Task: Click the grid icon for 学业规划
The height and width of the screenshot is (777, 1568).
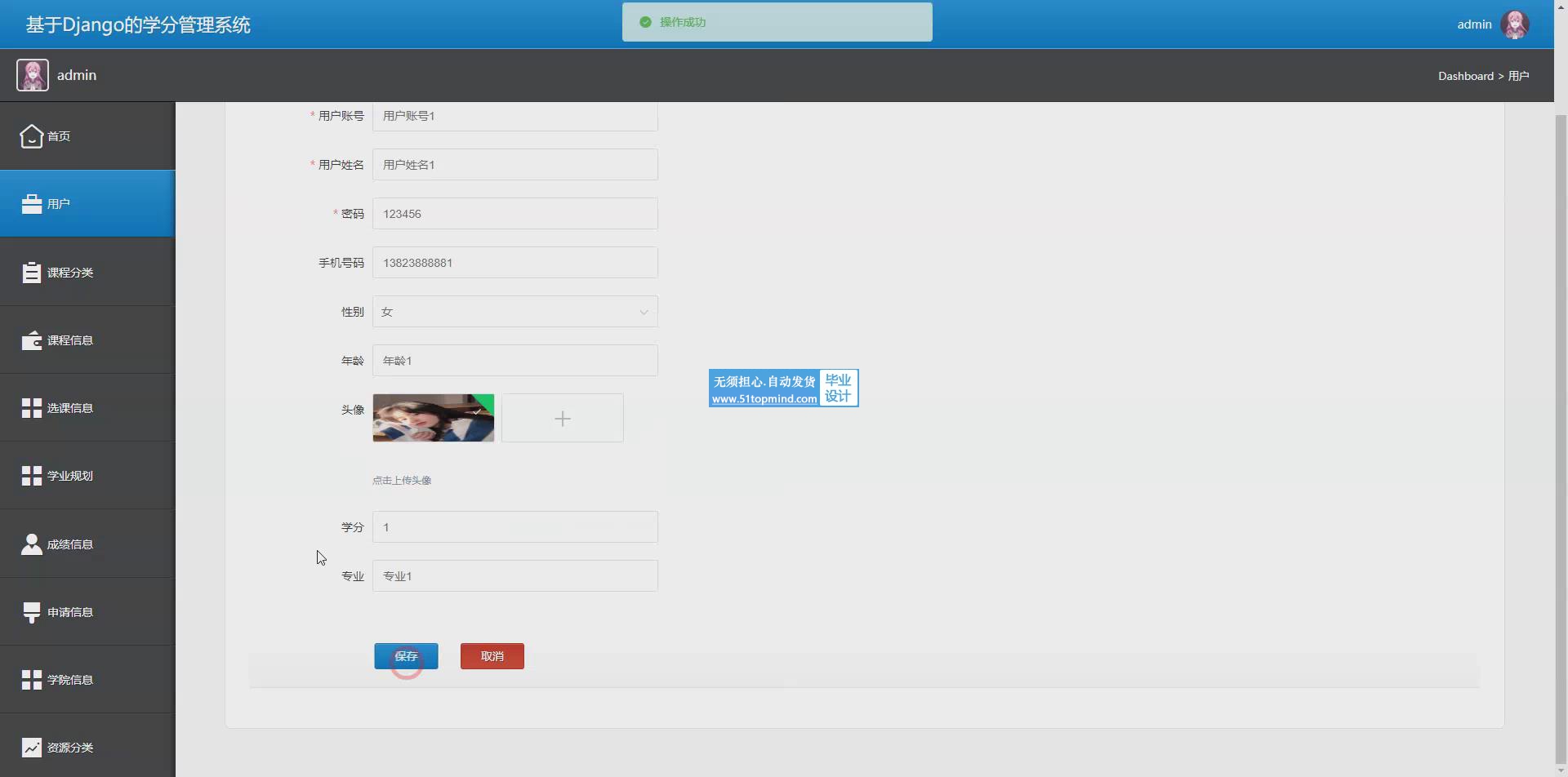Action: pyautogui.click(x=32, y=476)
